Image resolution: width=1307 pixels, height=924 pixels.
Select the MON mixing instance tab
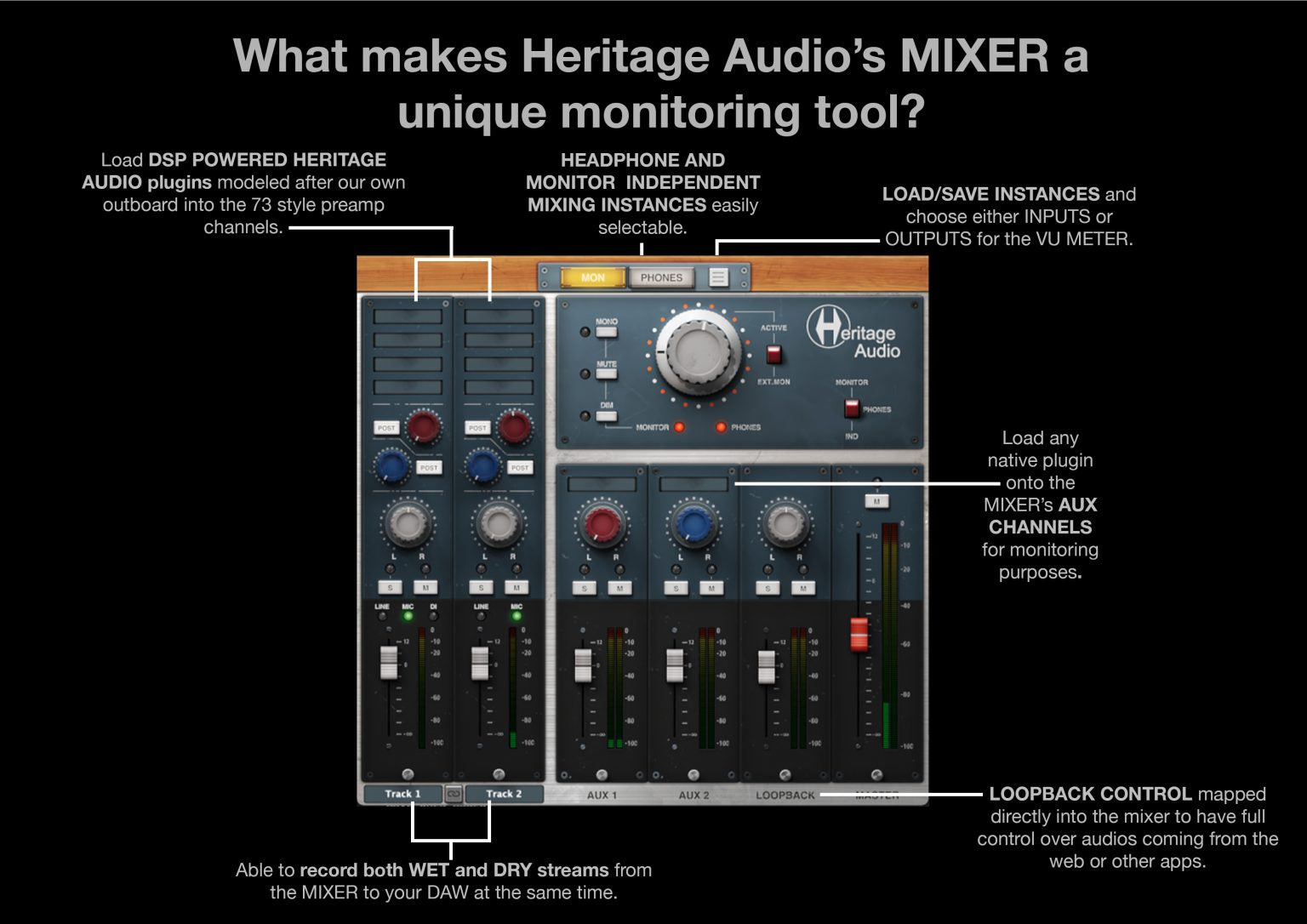coord(592,277)
